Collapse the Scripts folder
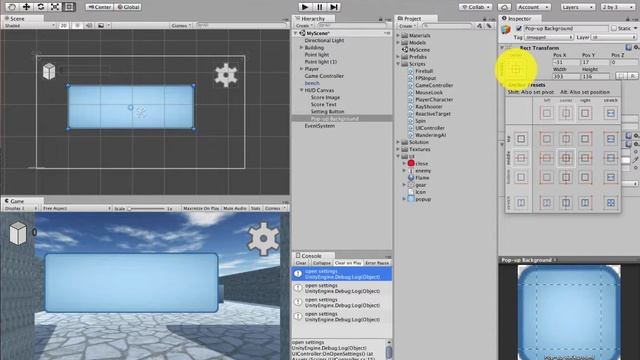 tap(398, 64)
